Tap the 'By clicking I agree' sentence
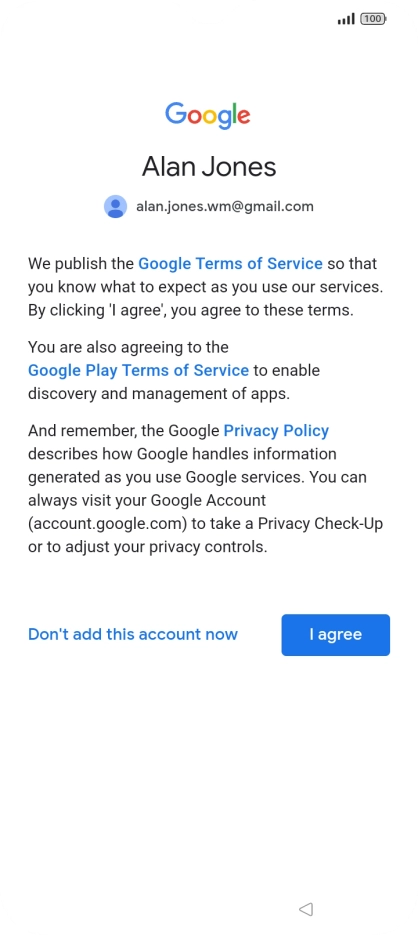Viewport: 418px width, 935px height. [x=191, y=311]
